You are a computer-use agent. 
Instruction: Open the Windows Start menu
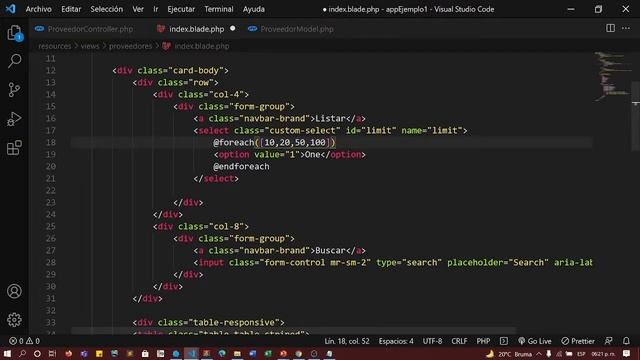(7, 353)
